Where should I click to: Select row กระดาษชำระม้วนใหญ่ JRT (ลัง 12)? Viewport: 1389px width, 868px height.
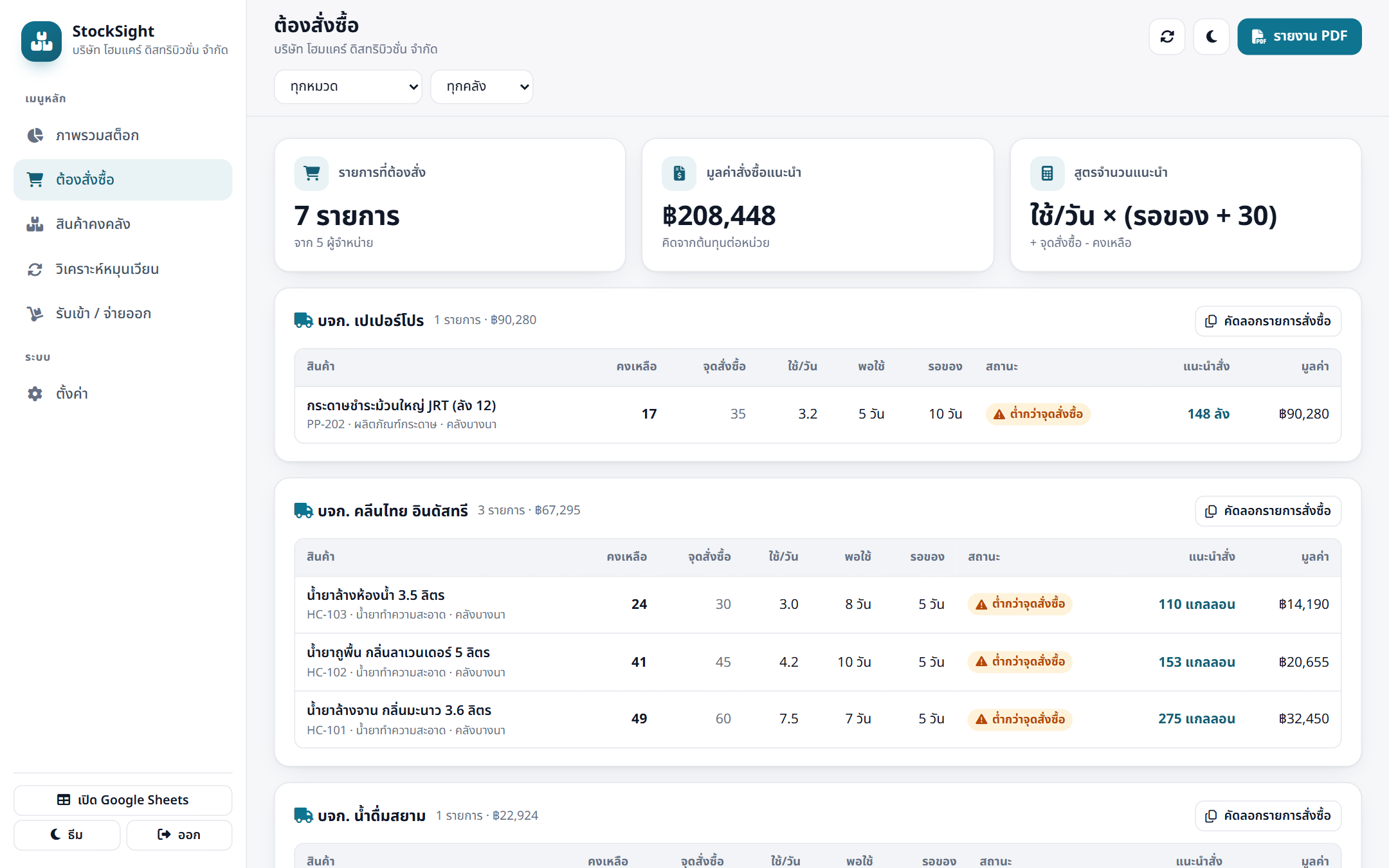tap(817, 414)
